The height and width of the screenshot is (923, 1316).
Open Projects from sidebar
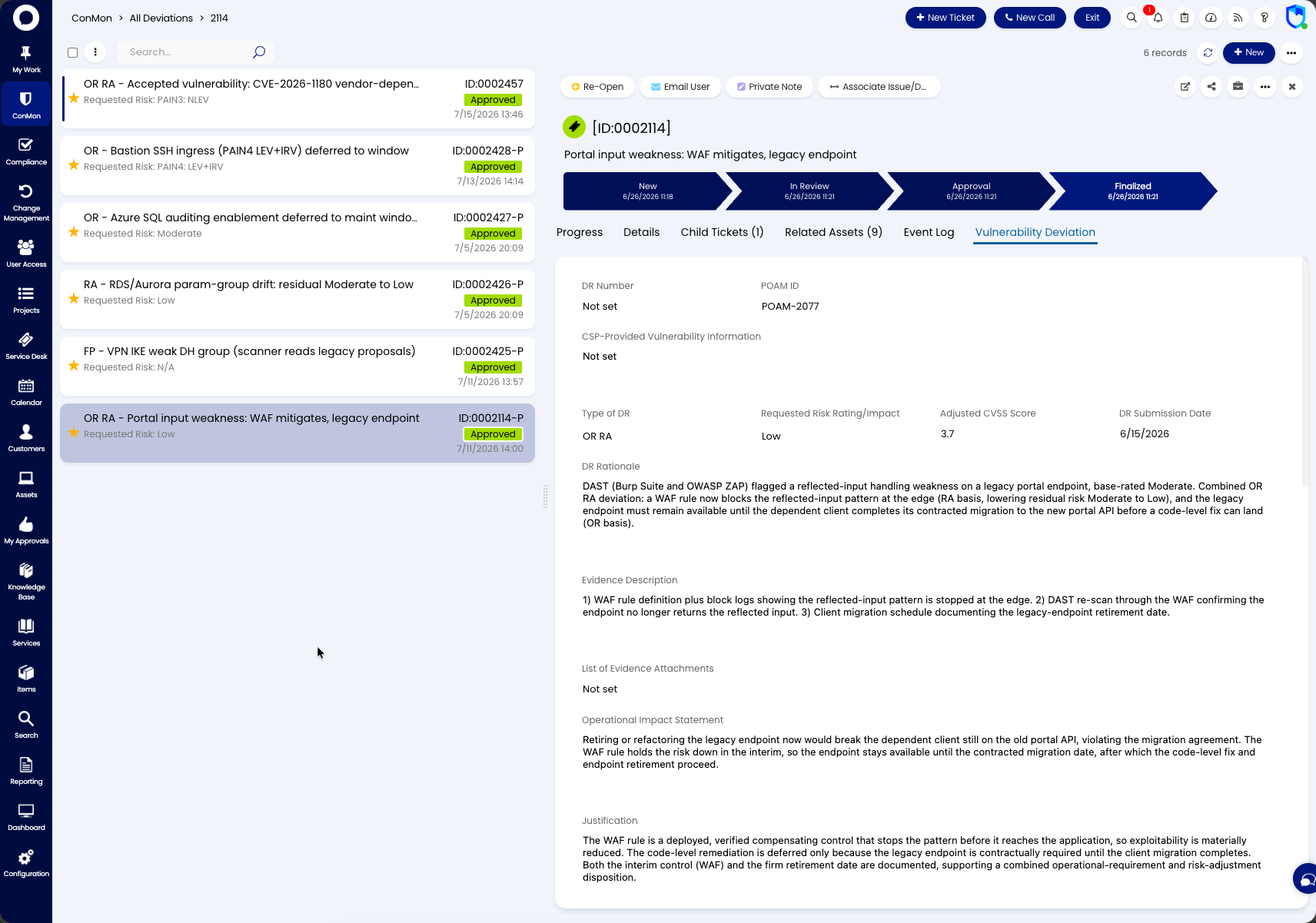[x=26, y=300]
